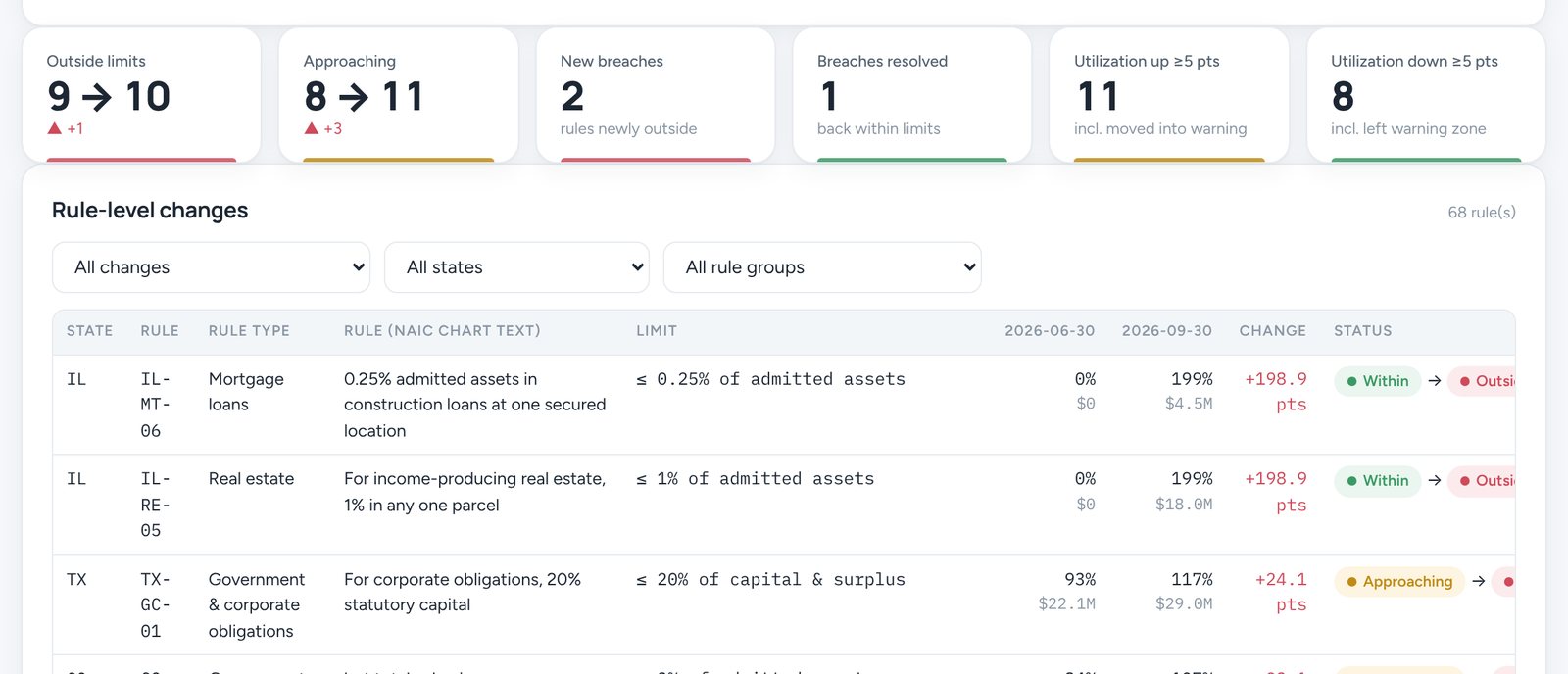Screen dimensions: 1568x674
Task: Click the Approaching summary card
Action: click(x=398, y=95)
